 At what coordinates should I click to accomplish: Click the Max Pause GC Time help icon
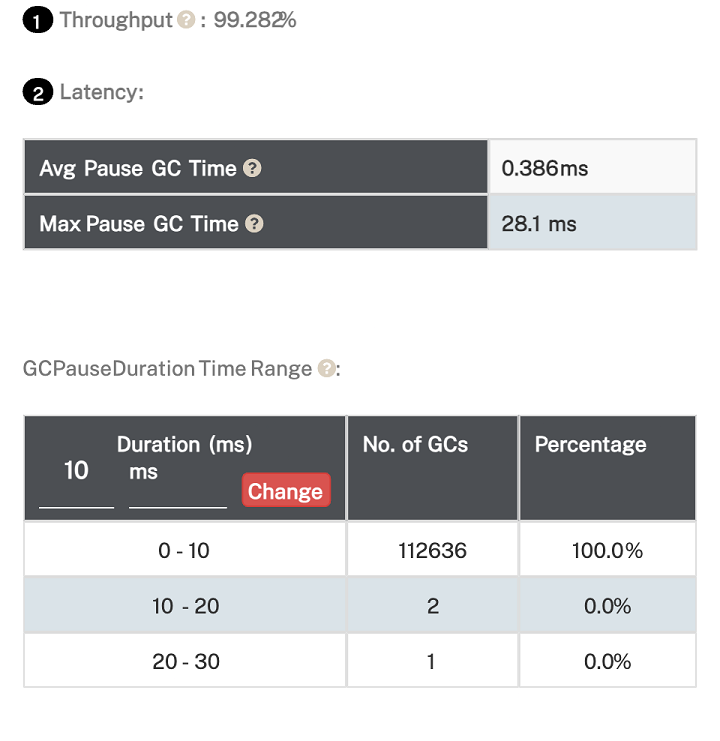tap(255, 224)
